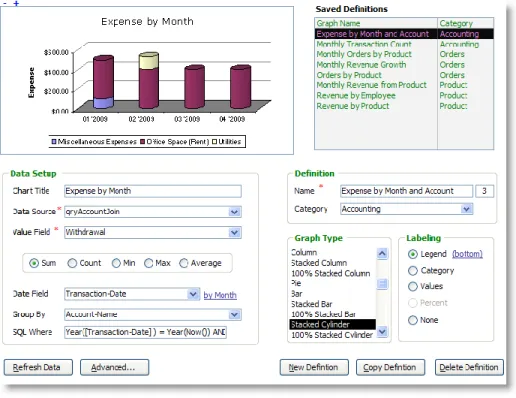Click Graph Type list scroll down arrow
This screenshot has width=516, height=398.
coord(382,331)
